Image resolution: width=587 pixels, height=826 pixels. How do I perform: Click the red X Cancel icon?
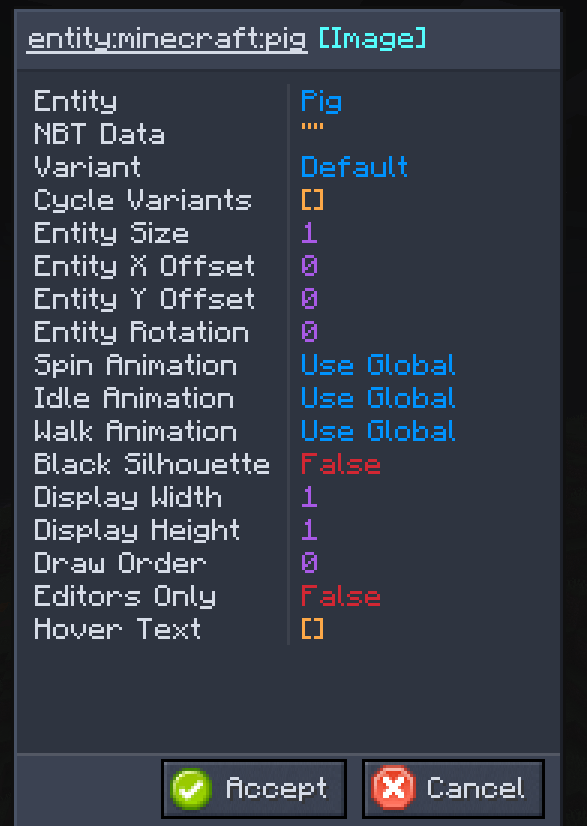click(393, 789)
